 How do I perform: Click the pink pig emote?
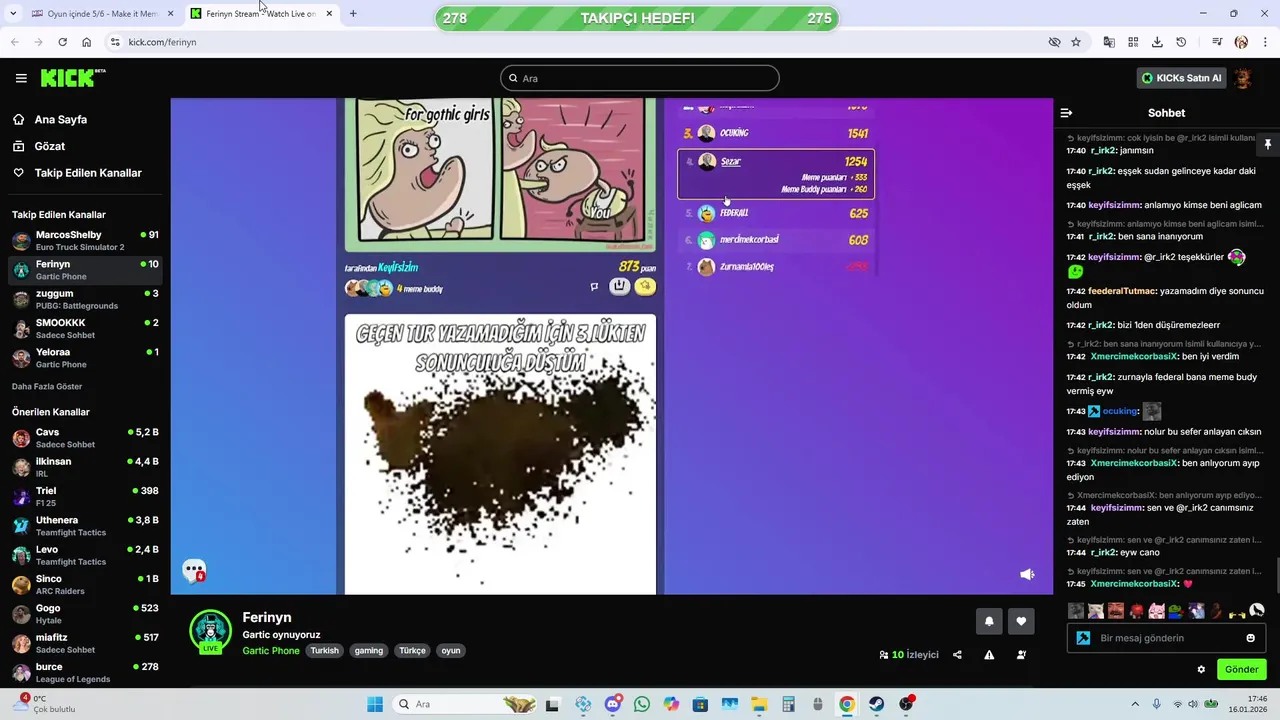coord(1156,611)
